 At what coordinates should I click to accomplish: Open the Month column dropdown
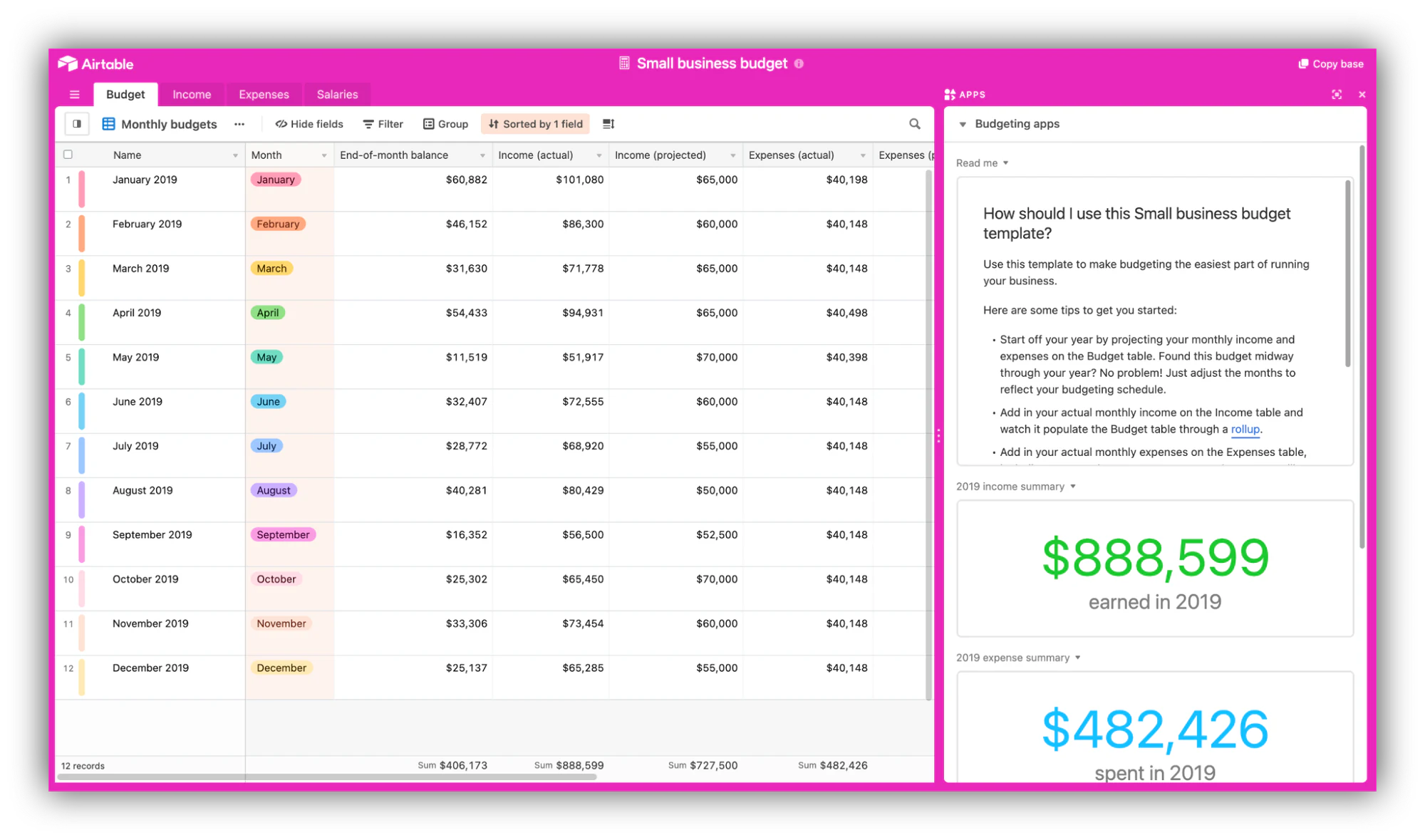pyautogui.click(x=324, y=155)
